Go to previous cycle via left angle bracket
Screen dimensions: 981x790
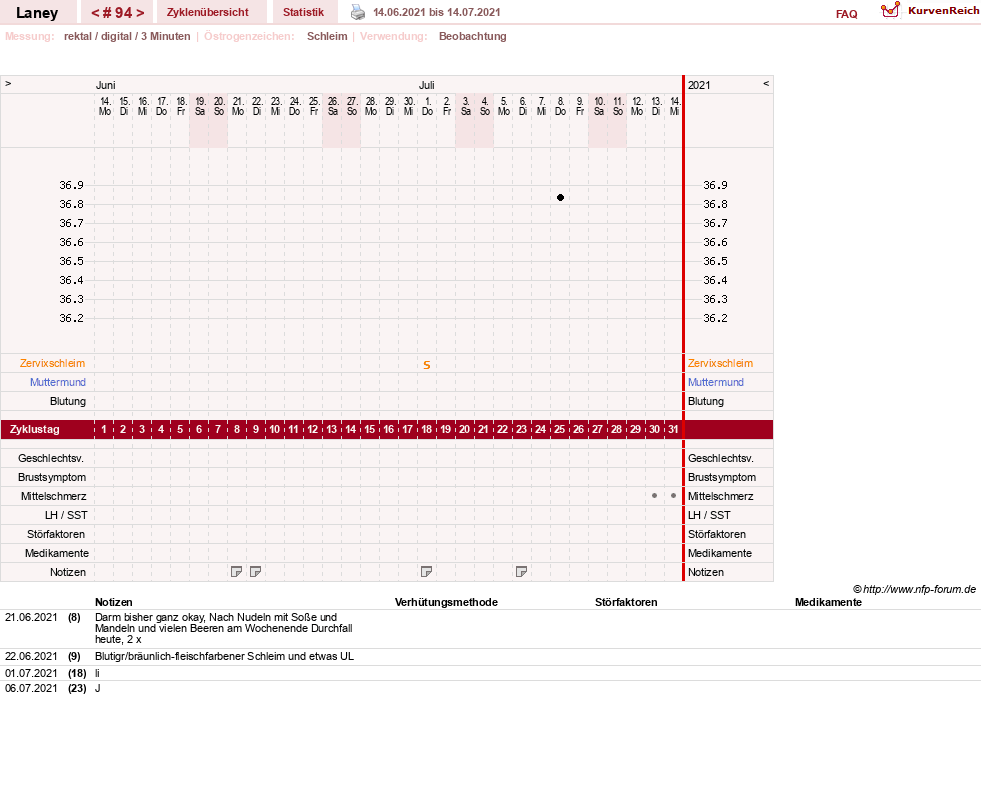coord(96,13)
